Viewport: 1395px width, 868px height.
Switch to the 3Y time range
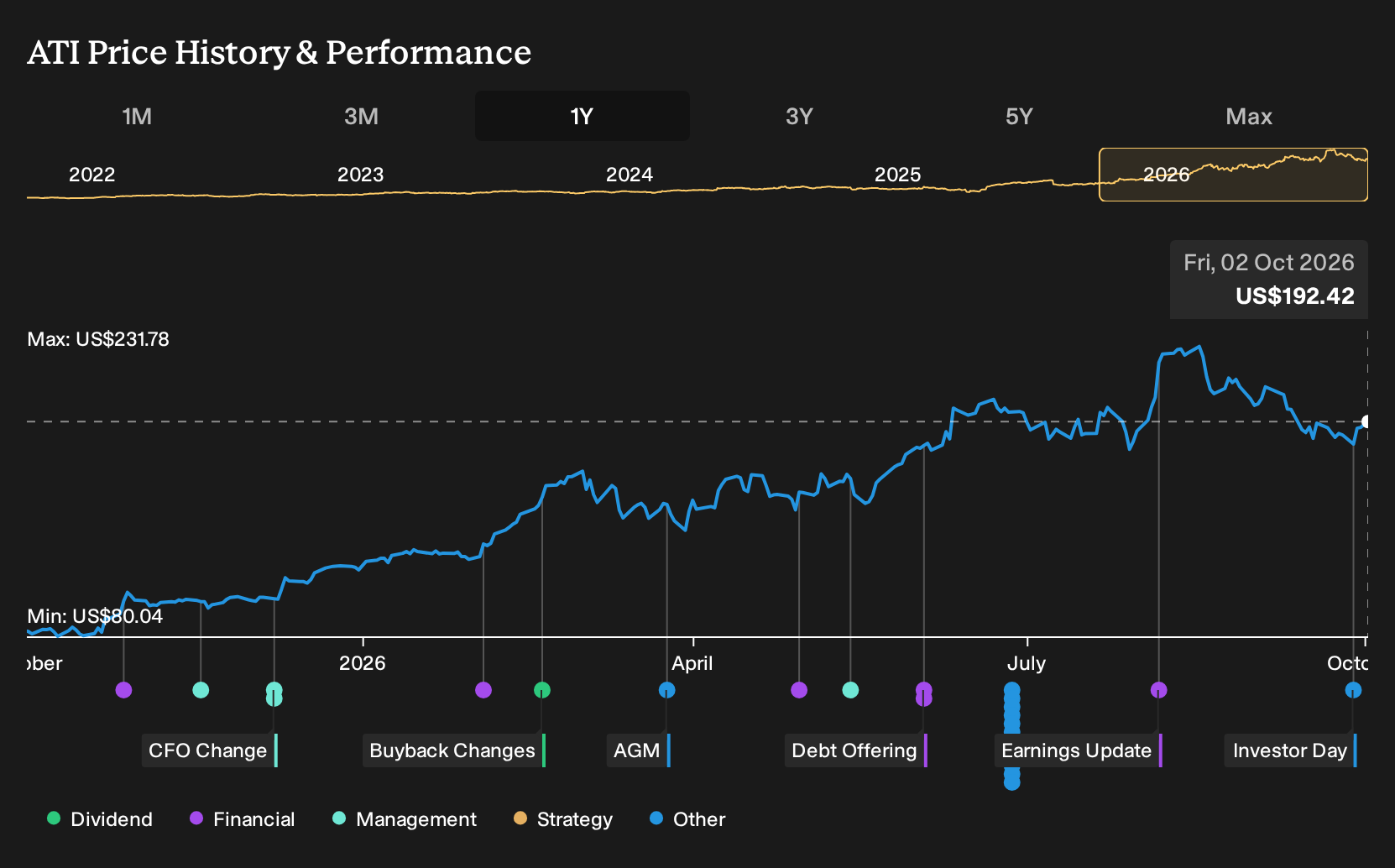point(799,116)
